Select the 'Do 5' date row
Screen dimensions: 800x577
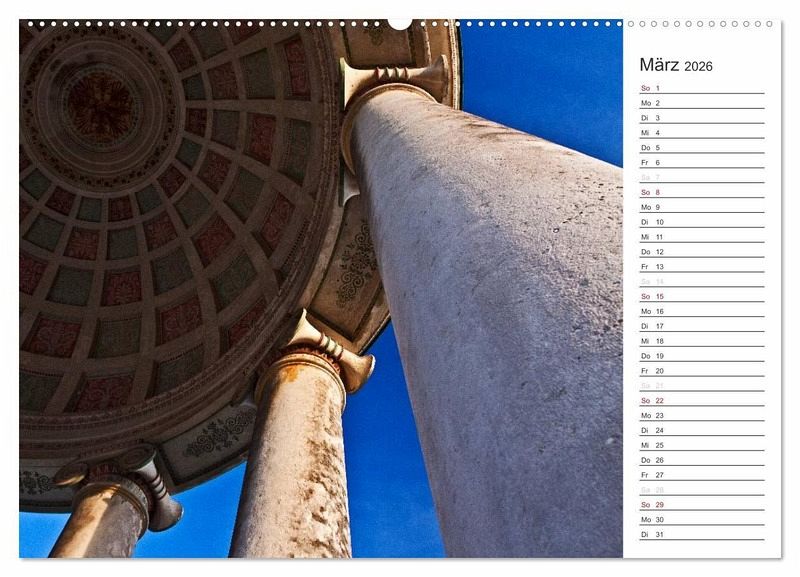pos(702,147)
